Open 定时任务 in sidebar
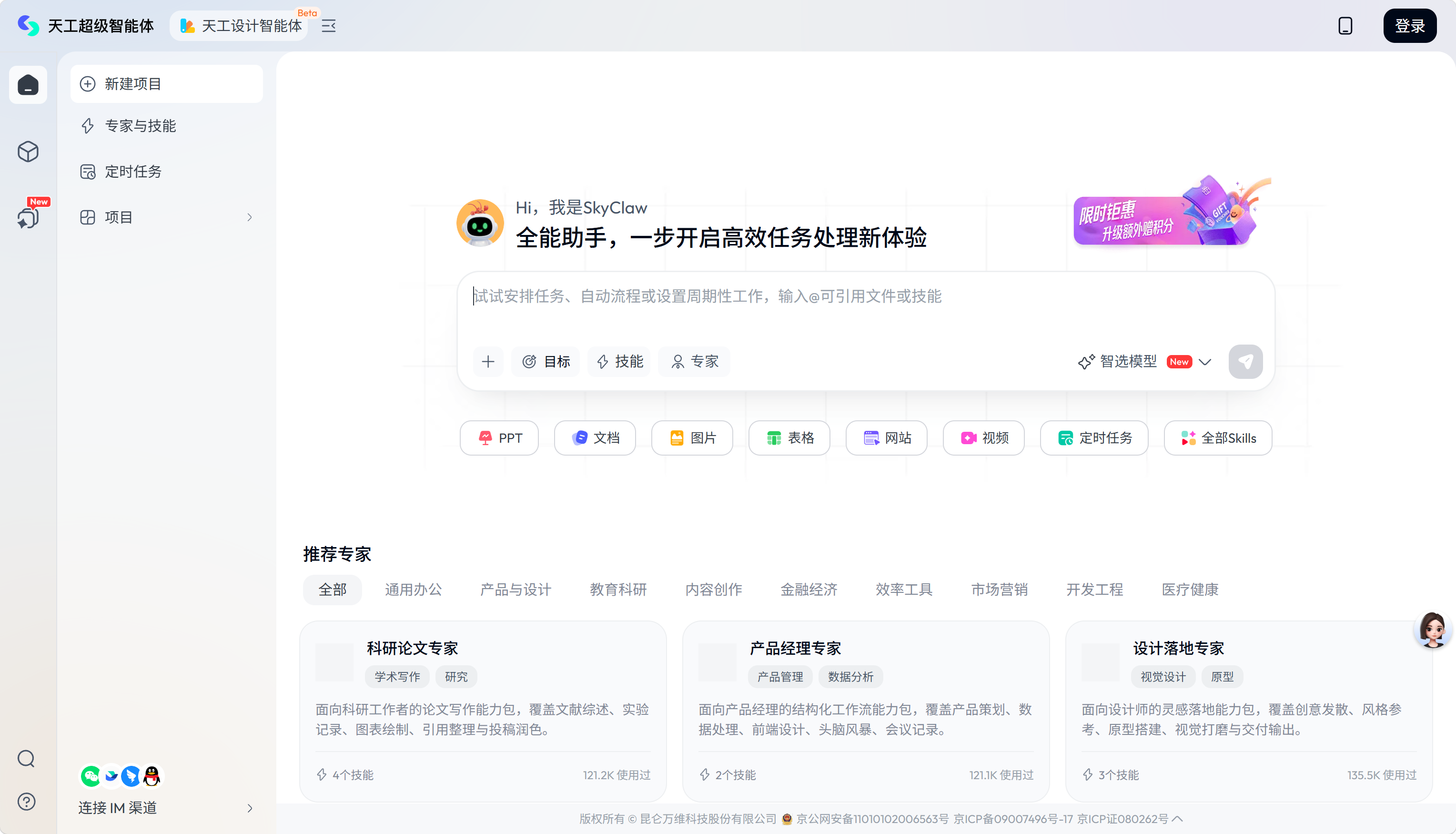Viewport: 1456px width, 834px height. pos(167,171)
